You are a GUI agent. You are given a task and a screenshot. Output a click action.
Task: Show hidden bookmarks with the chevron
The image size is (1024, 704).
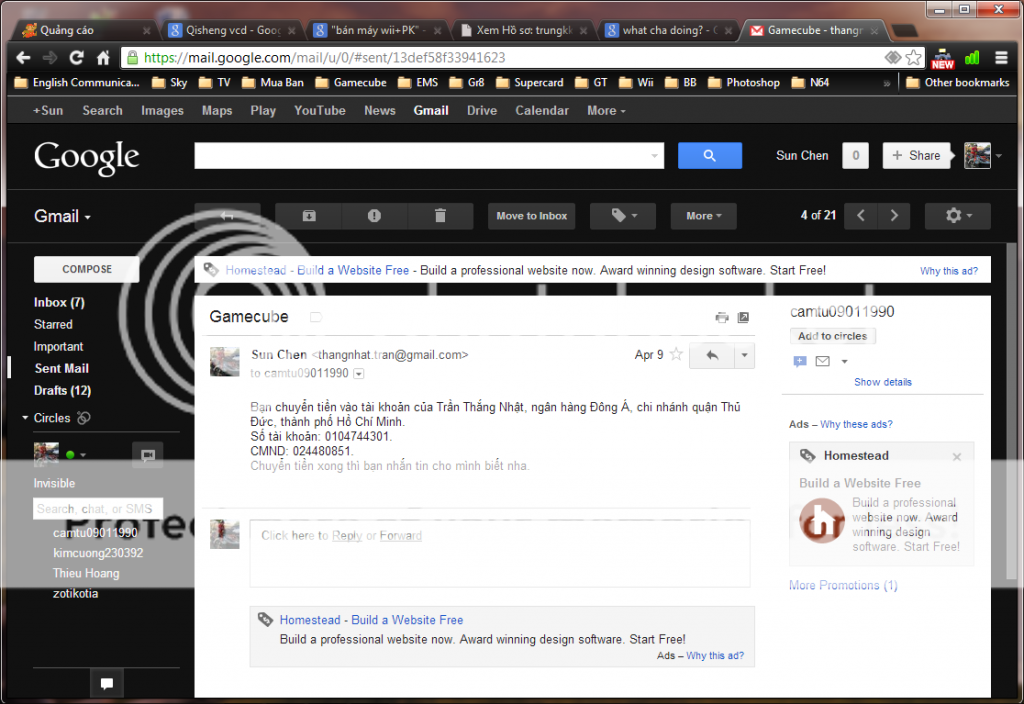[x=886, y=83]
